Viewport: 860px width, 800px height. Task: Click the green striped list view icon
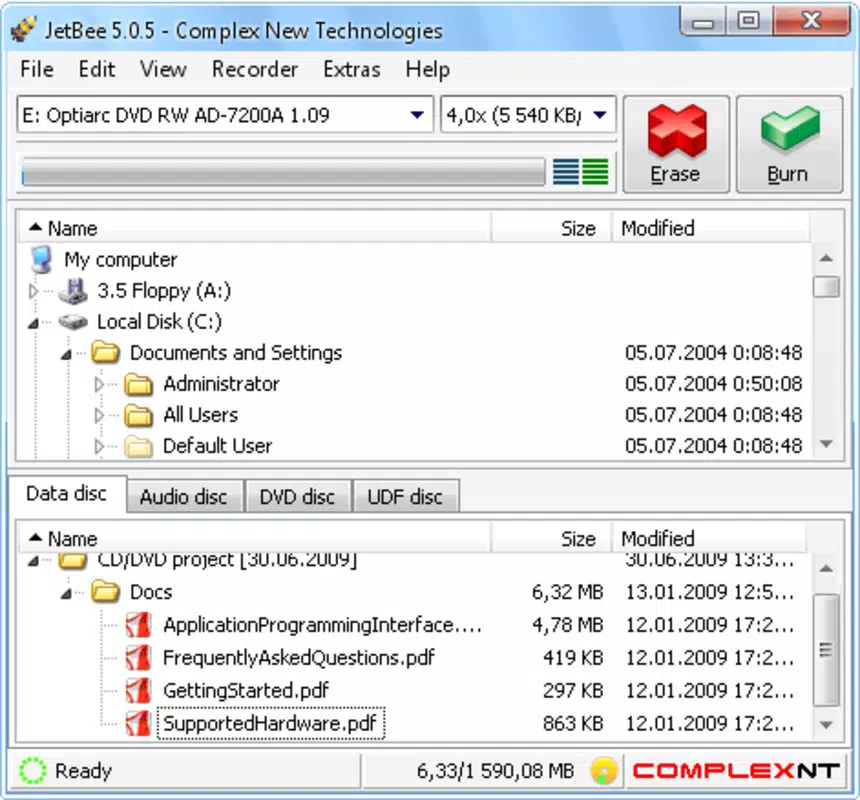595,172
